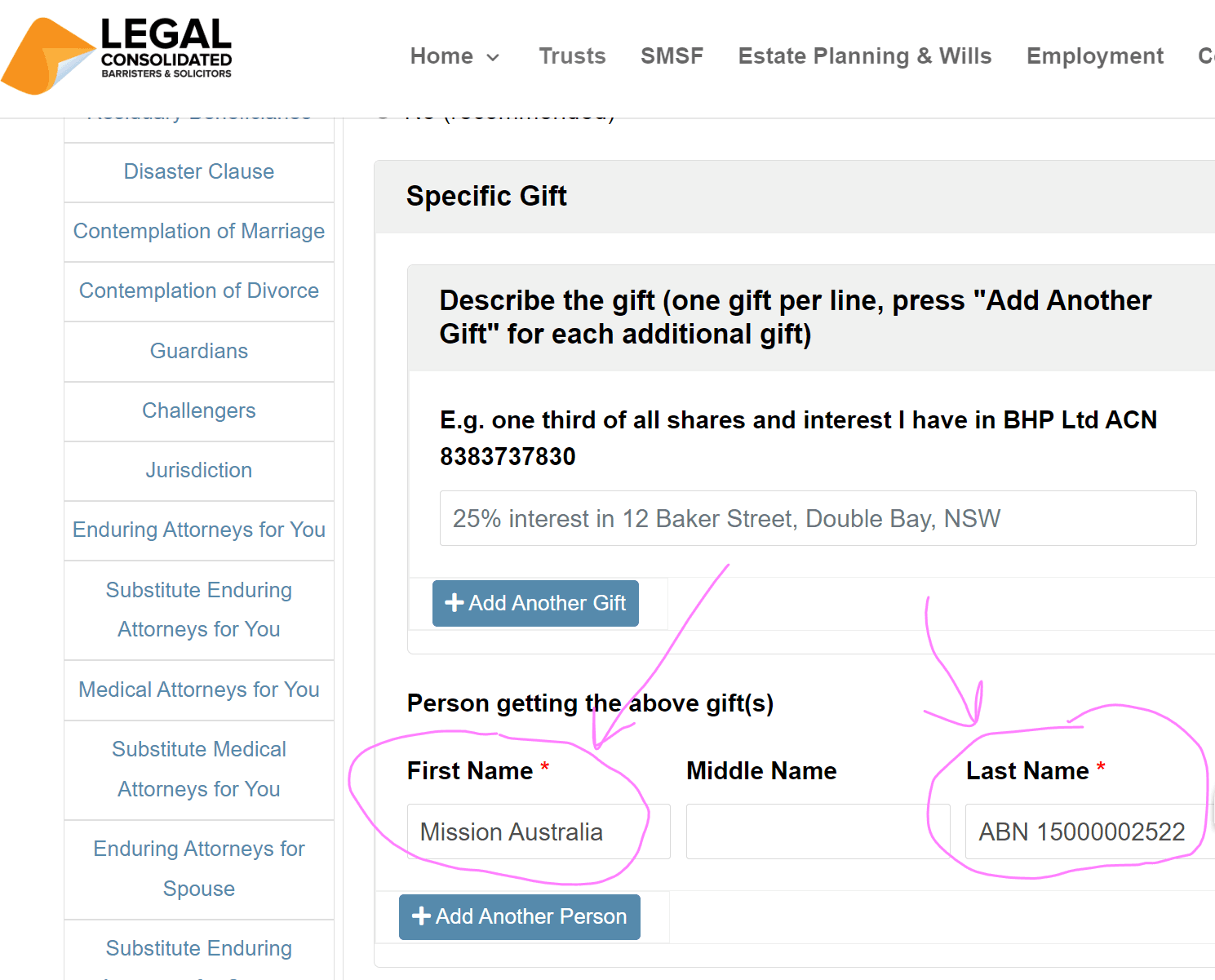Viewport: 1215px width, 980px height.
Task: Open the Trusts menu item
Action: point(572,55)
